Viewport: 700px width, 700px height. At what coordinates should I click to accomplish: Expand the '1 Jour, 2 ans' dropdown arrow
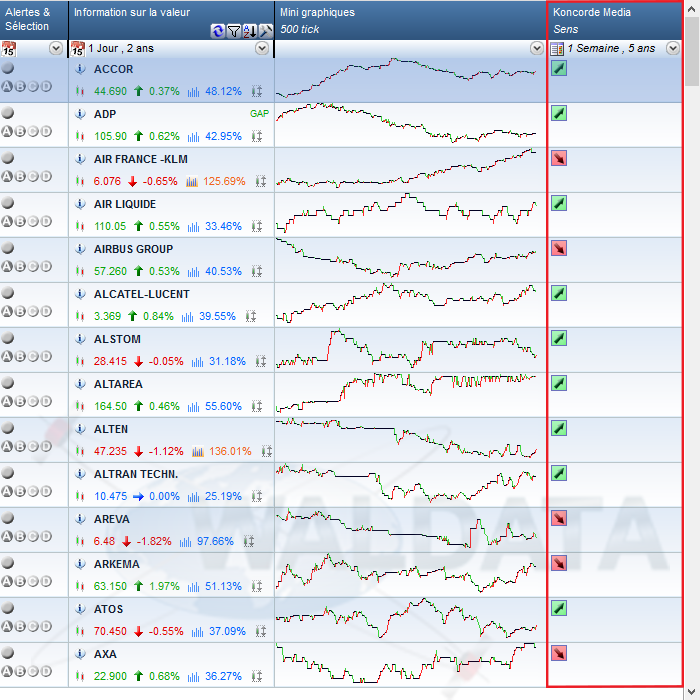tap(262, 48)
